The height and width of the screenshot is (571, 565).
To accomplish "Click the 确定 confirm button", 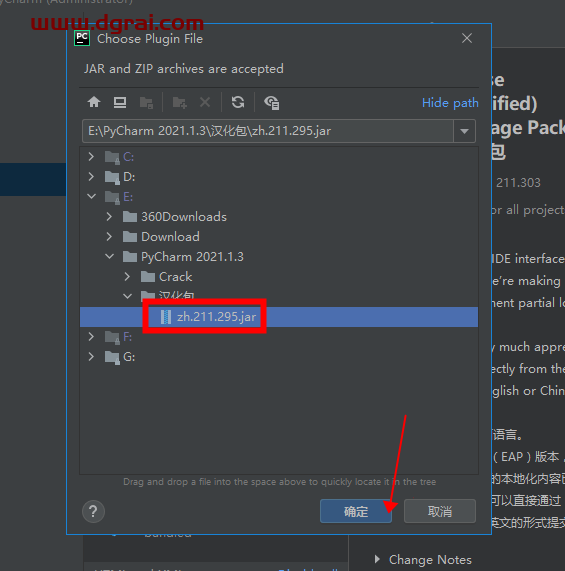I will pos(356,511).
